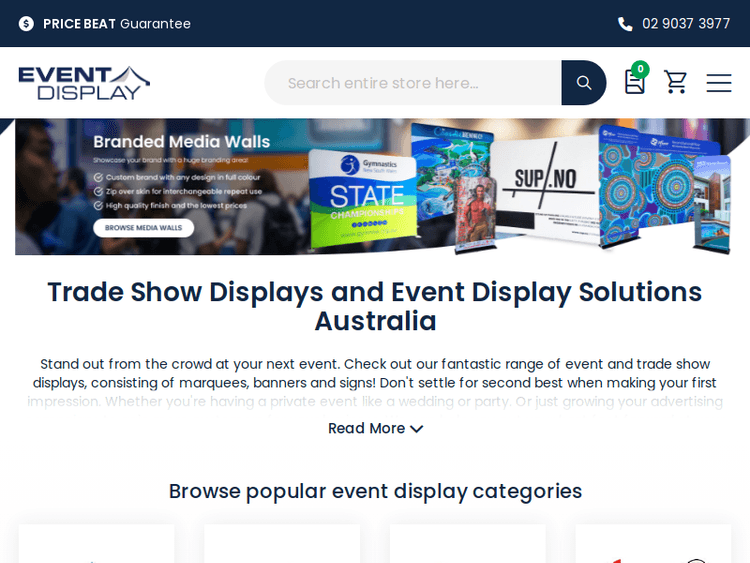Click the Browse Media Walls button
The image size is (750, 563).
[x=143, y=228]
